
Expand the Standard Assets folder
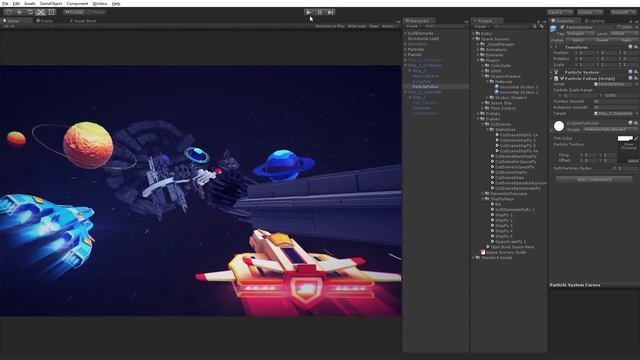coord(473,258)
